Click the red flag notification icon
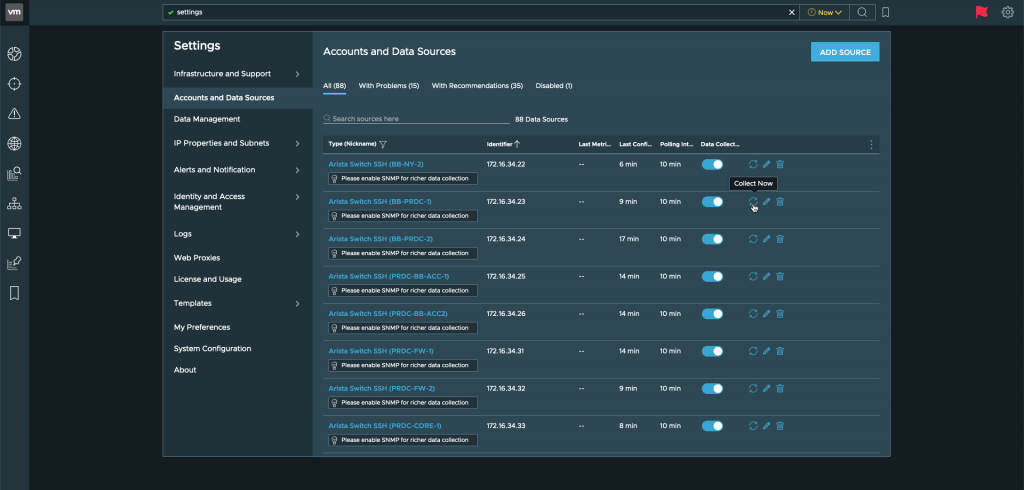This screenshot has width=1024, height=490. pyautogui.click(x=981, y=12)
